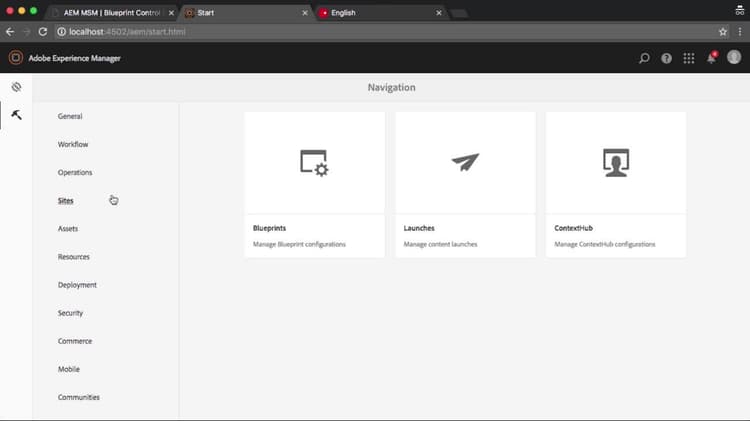750x421 pixels.
Task: Open the user profile avatar
Action: (x=734, y=57)
